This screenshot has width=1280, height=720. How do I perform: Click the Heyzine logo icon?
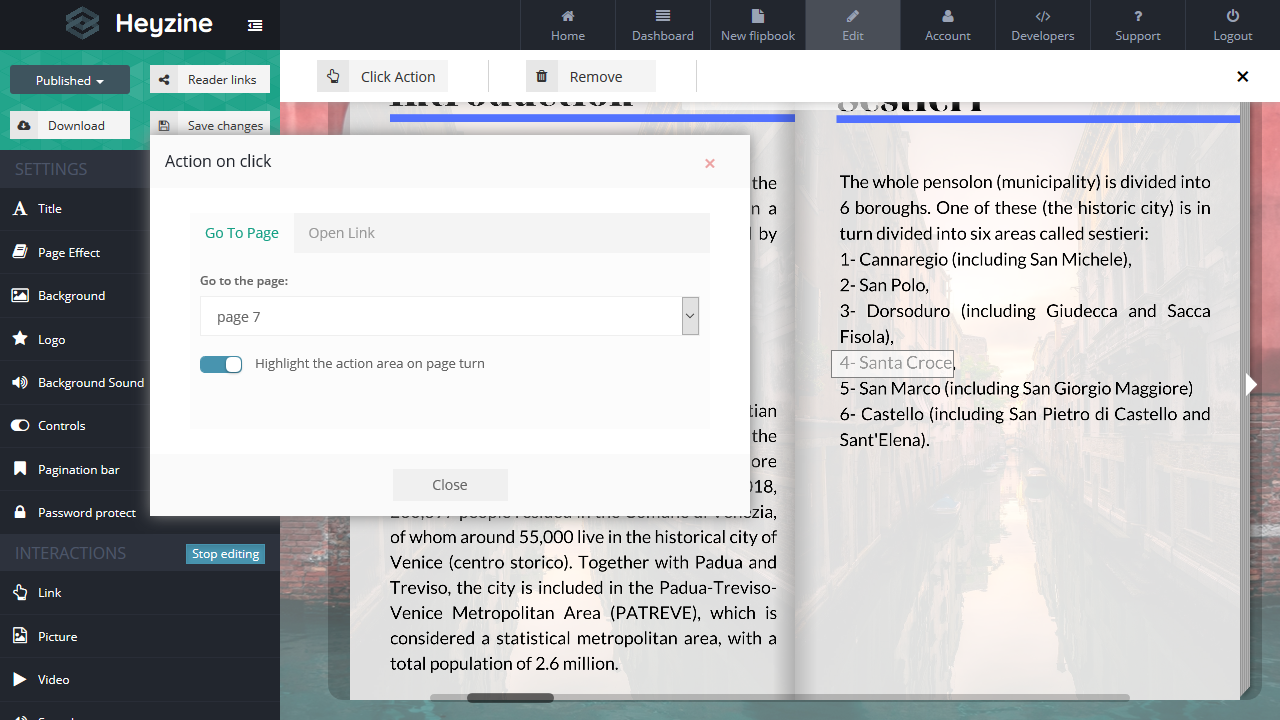pos(82,24)
